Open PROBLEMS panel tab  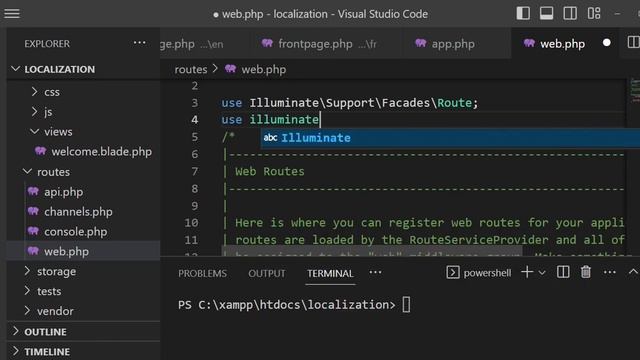pyautogui.click(x=202, y=273)
